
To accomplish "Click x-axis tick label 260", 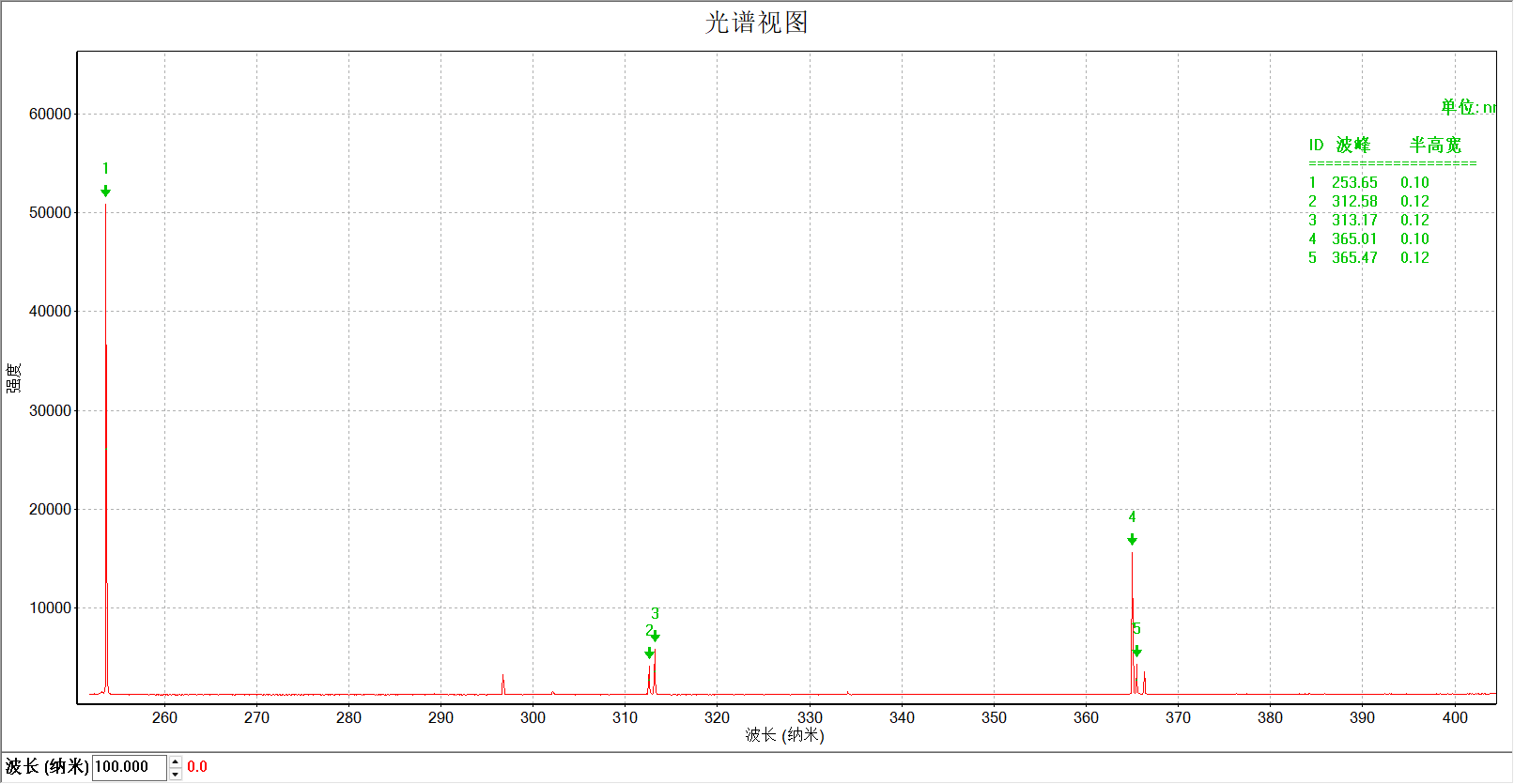I will pos(164,718).
